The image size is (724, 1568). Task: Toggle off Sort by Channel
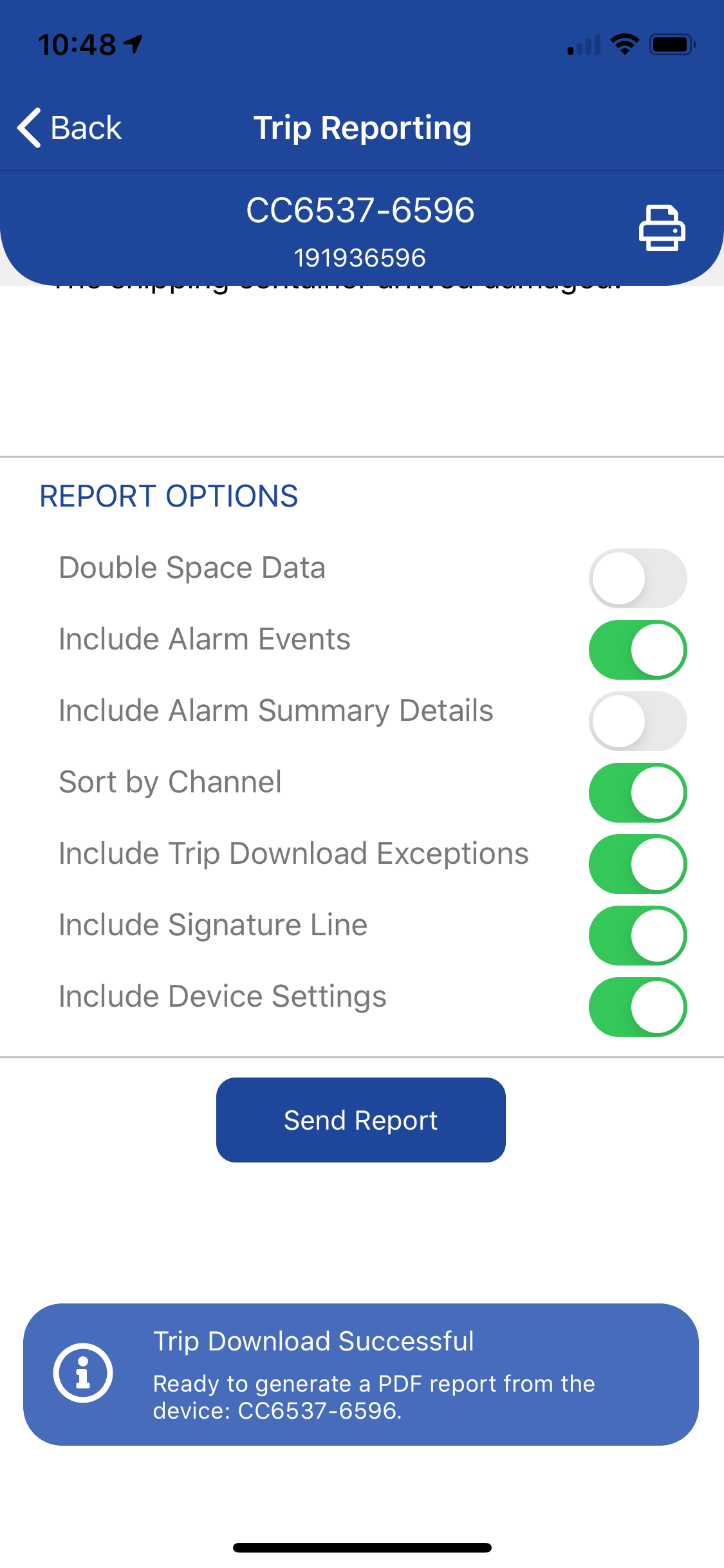pos(638,792)
